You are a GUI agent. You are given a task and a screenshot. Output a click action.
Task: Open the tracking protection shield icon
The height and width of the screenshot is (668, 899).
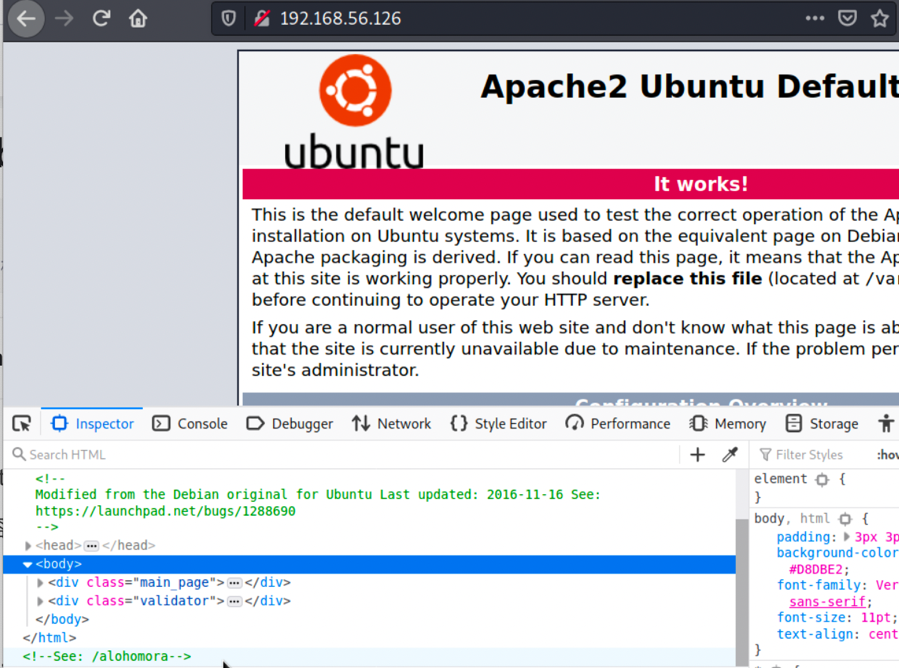point(228,19)
